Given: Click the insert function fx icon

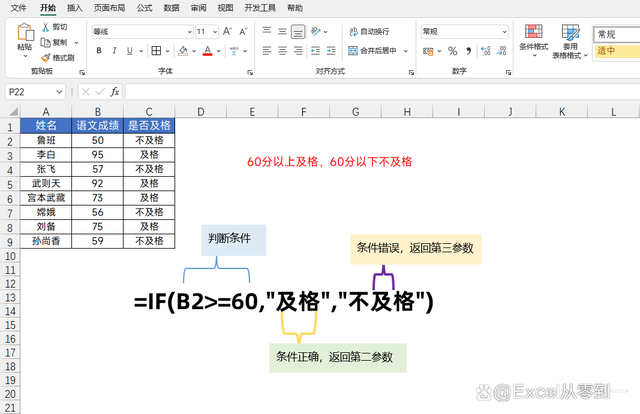Looking at the screenshot, I should point(115,91).
